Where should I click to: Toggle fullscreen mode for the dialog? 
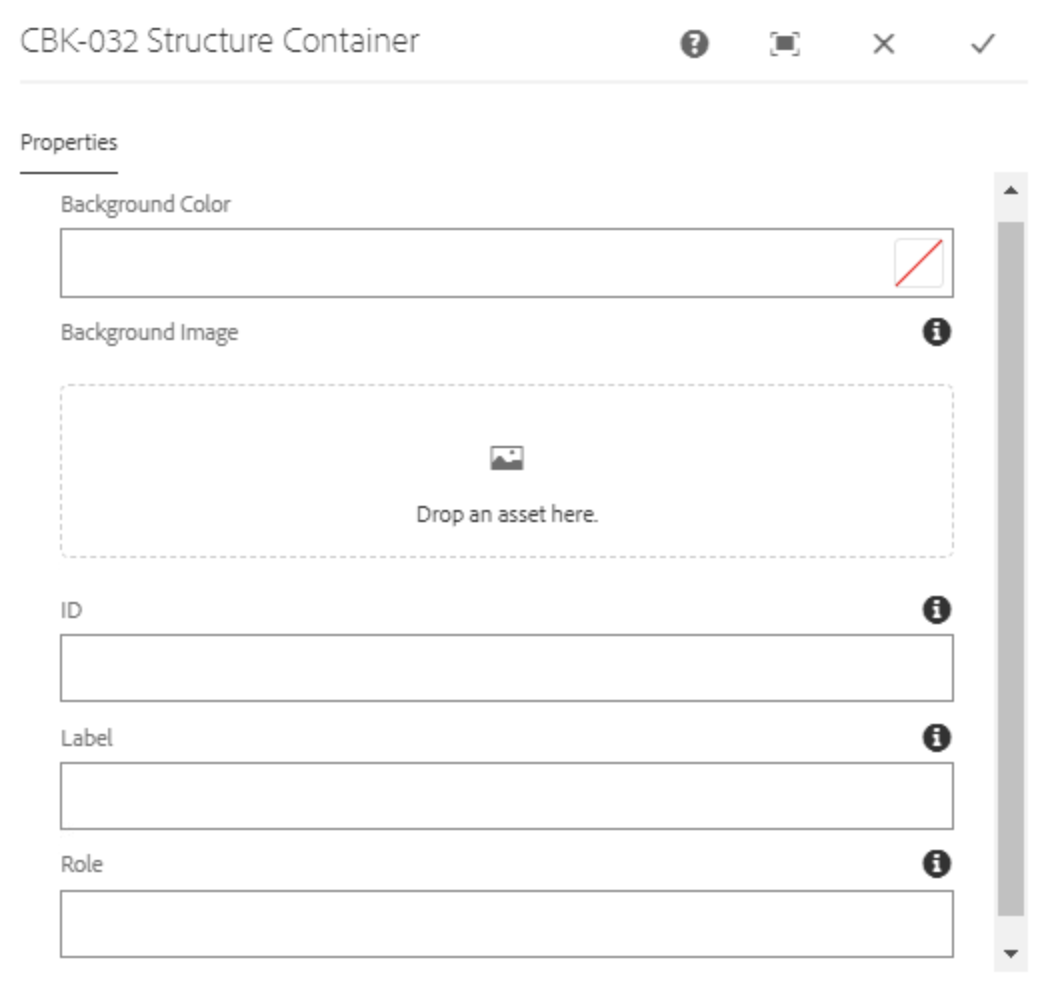(785, 44)
